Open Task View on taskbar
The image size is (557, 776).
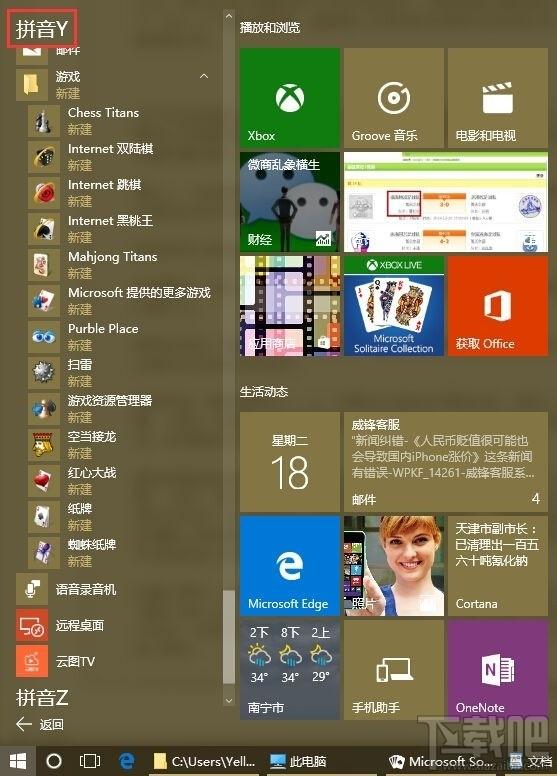tap(90, 761)
